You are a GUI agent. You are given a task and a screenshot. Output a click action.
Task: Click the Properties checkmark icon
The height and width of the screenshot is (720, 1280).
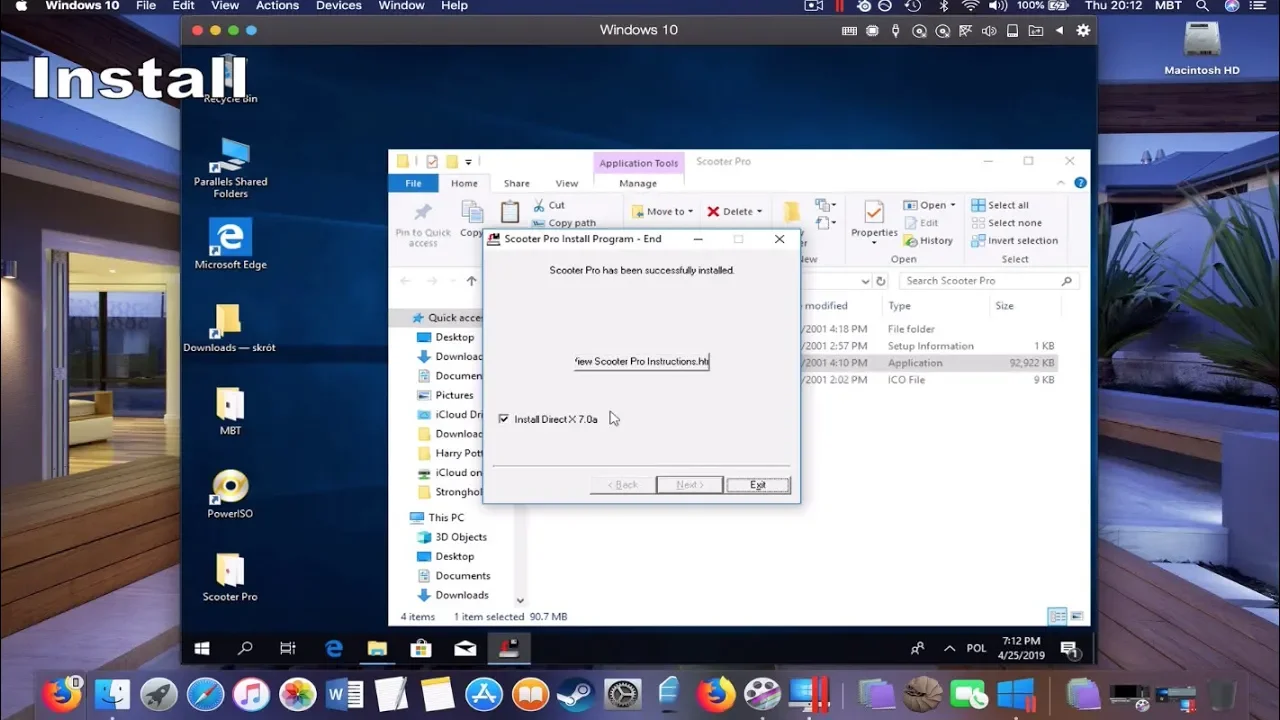click(874, 213)
